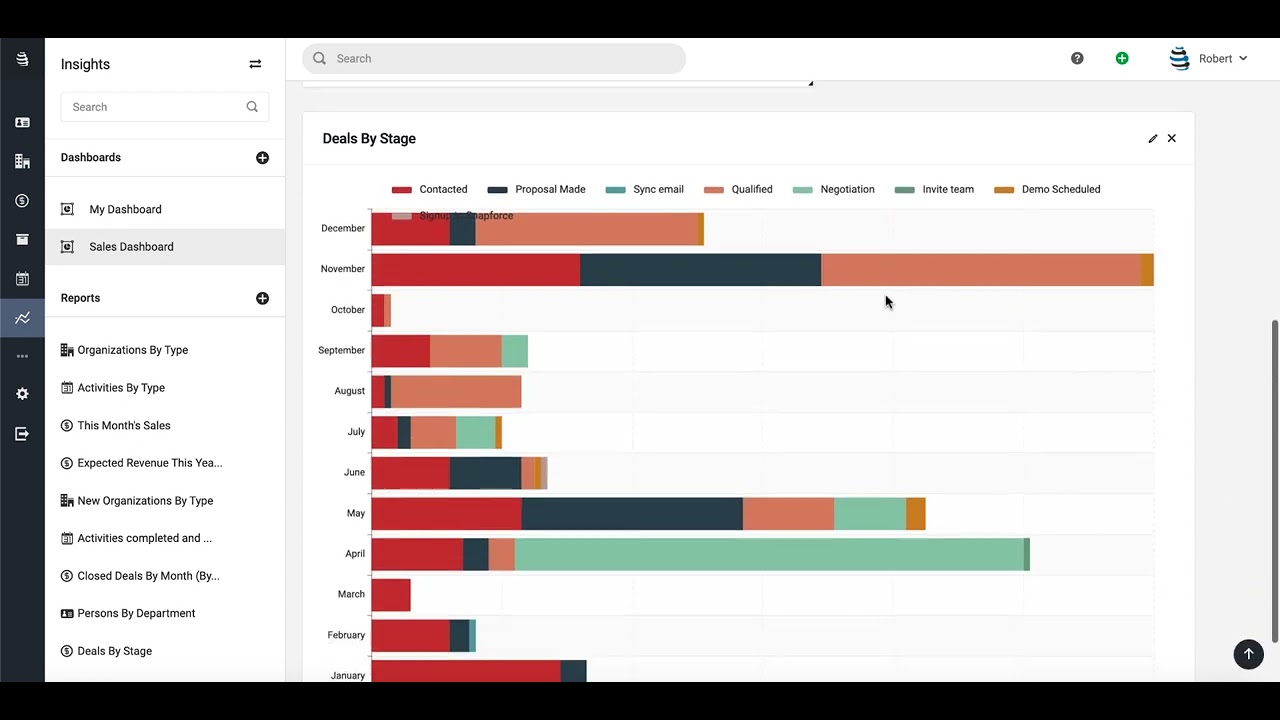
Task: Click the scroll-to-top arrow button
Action: click(1248, 654)
